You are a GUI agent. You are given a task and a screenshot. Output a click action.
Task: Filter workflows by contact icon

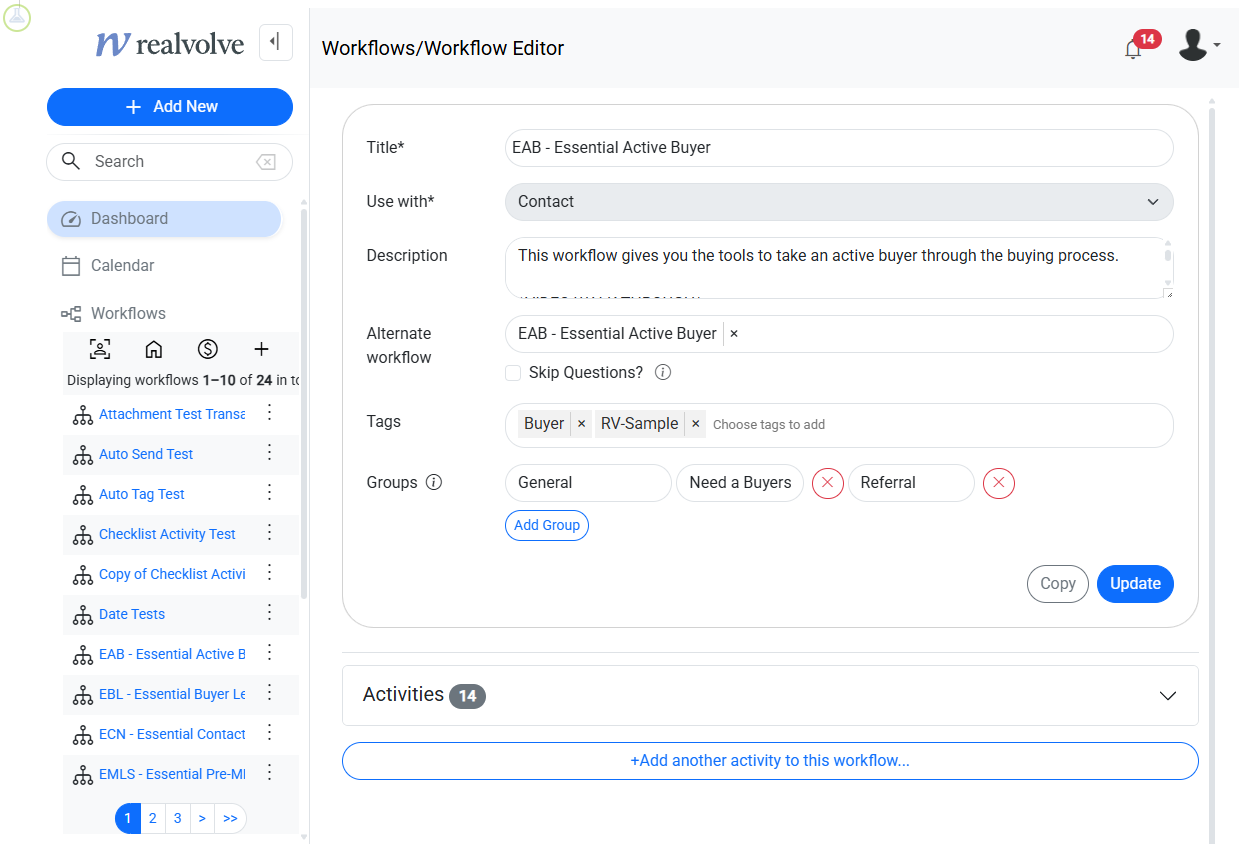click(100, 349)
